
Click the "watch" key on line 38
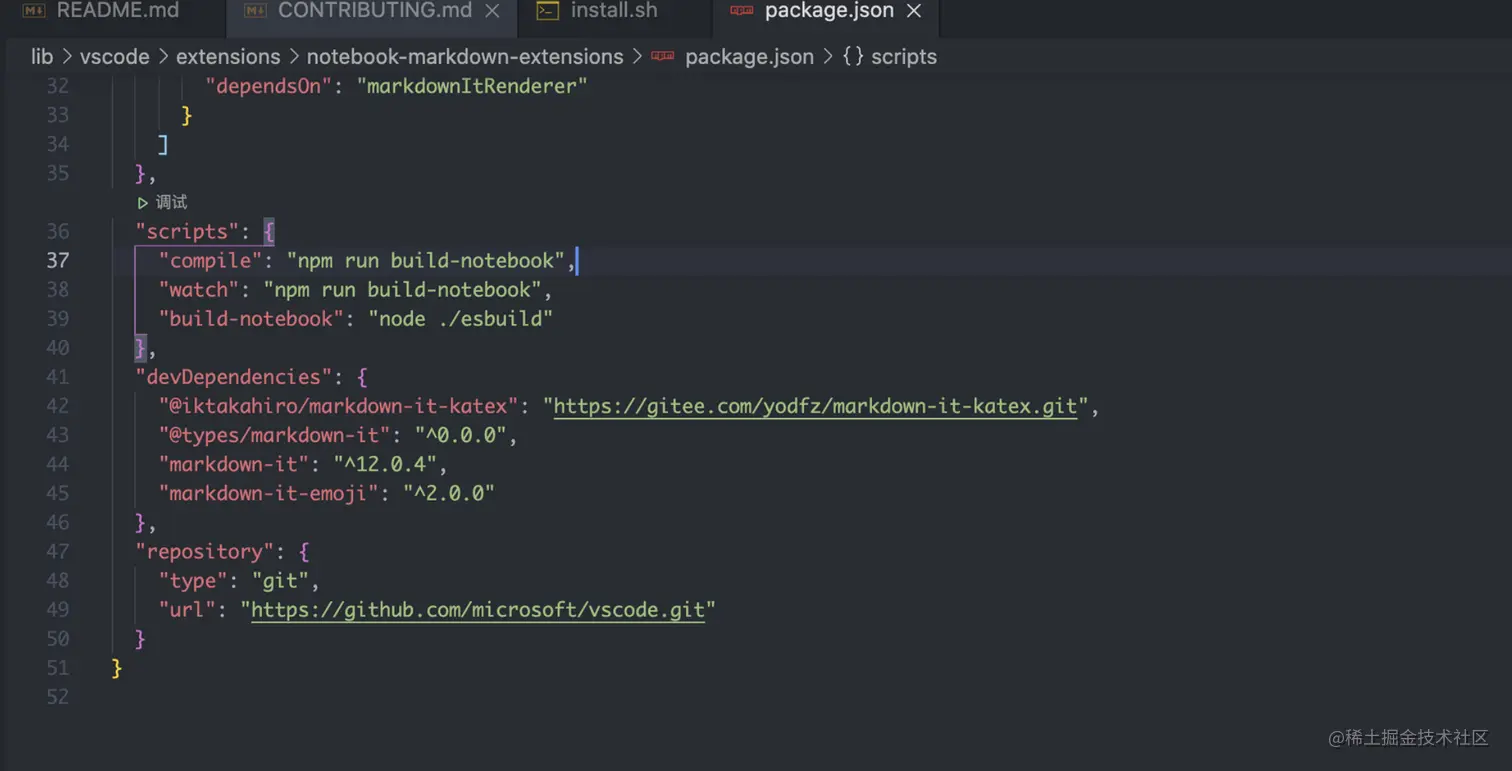pos(198,290)
